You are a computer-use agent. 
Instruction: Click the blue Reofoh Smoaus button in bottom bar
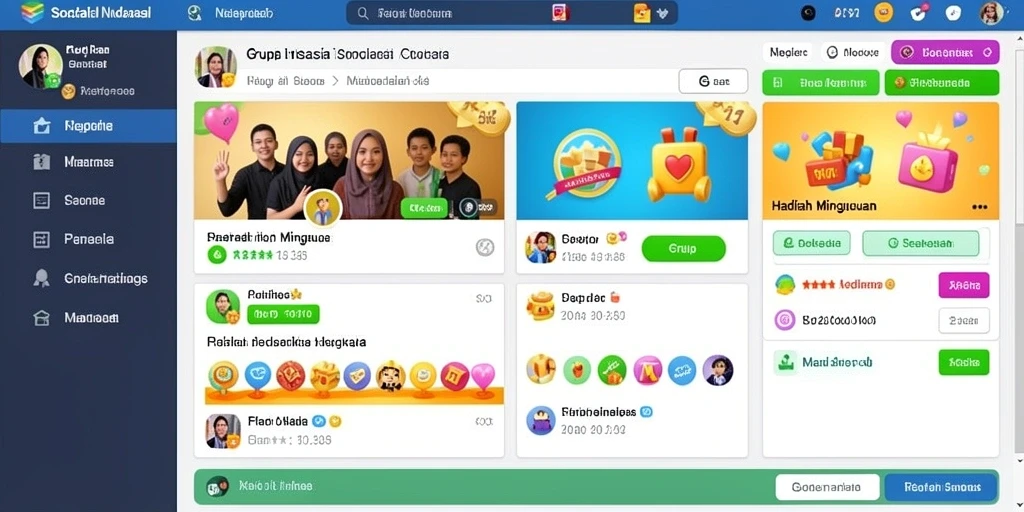941,487
